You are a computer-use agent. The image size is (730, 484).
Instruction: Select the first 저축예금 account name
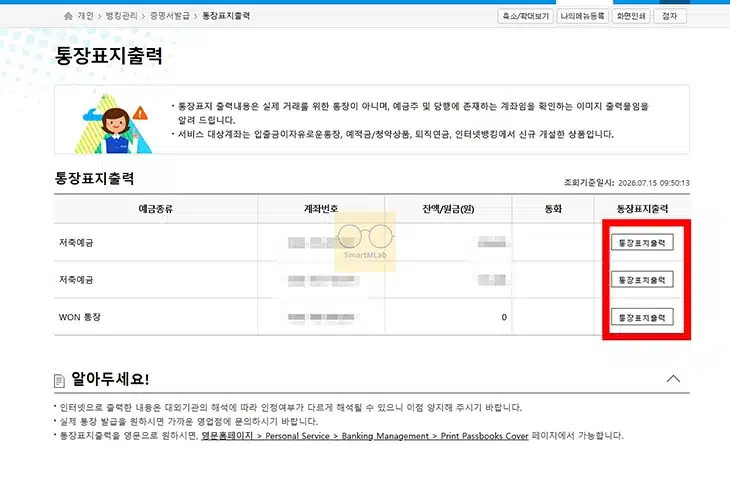point(76,242)
